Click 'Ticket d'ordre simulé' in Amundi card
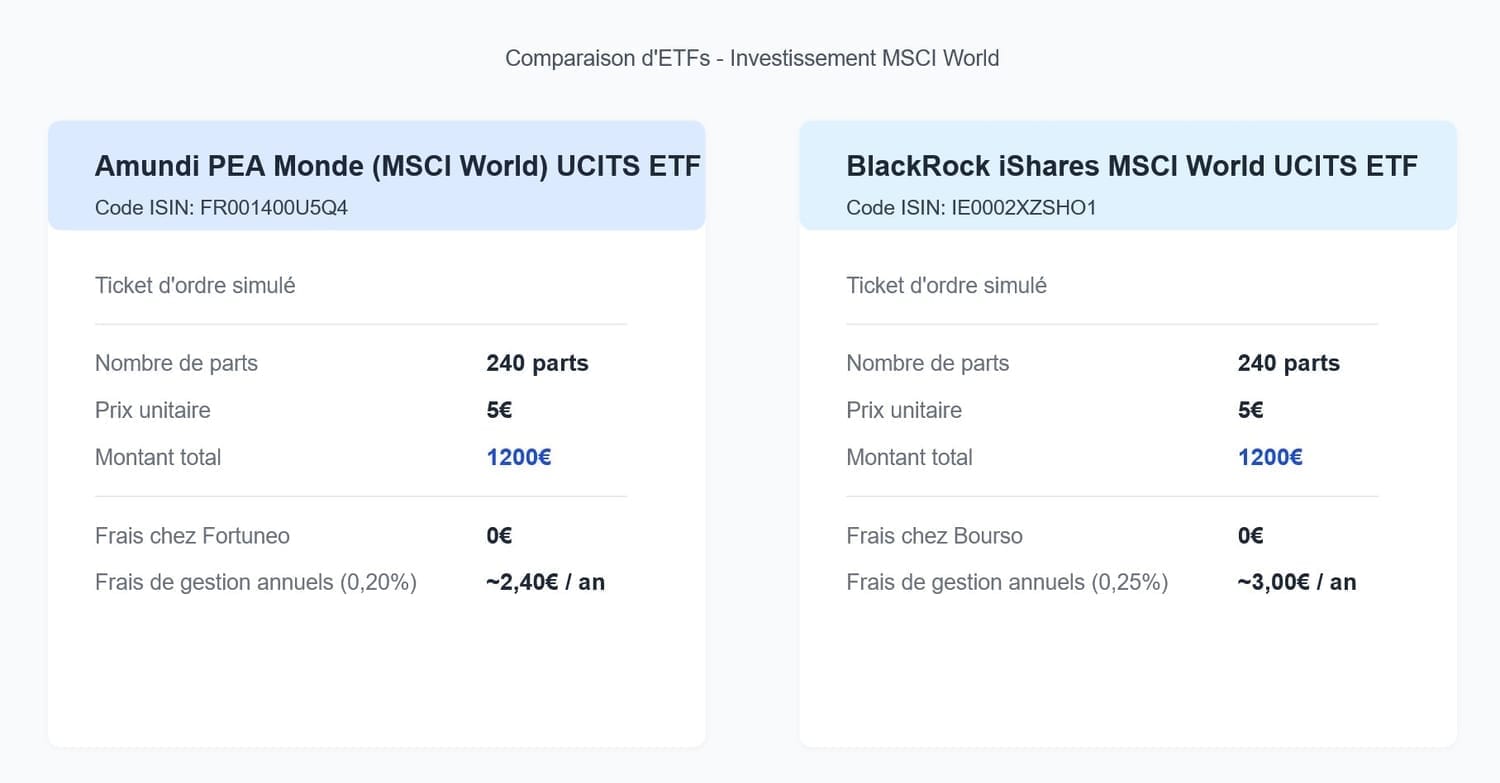The height and width of the screenshot is (783, 1500). click(195, 285)
